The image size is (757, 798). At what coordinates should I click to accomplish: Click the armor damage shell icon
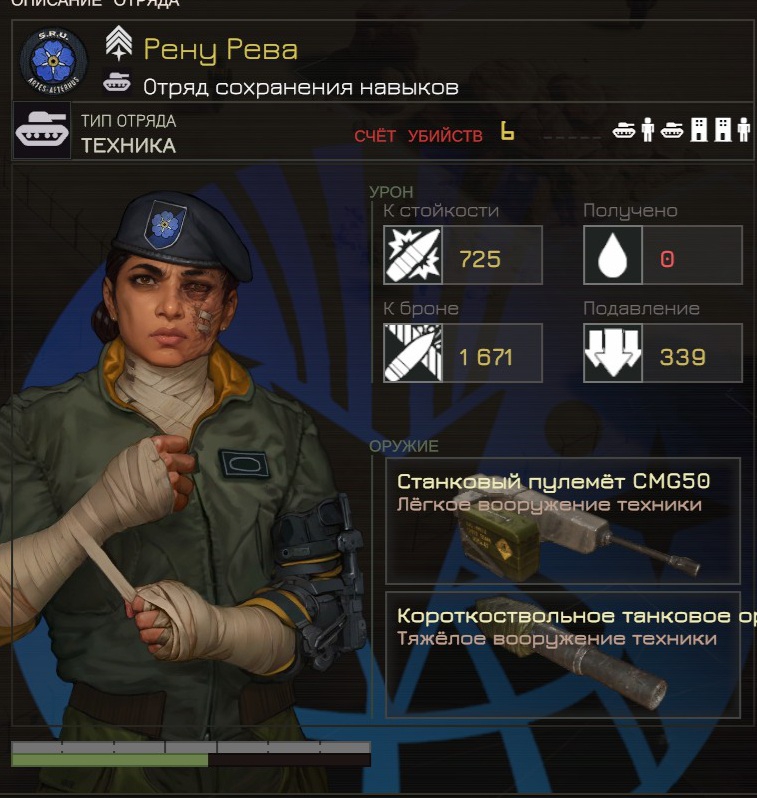coord(413,353)
